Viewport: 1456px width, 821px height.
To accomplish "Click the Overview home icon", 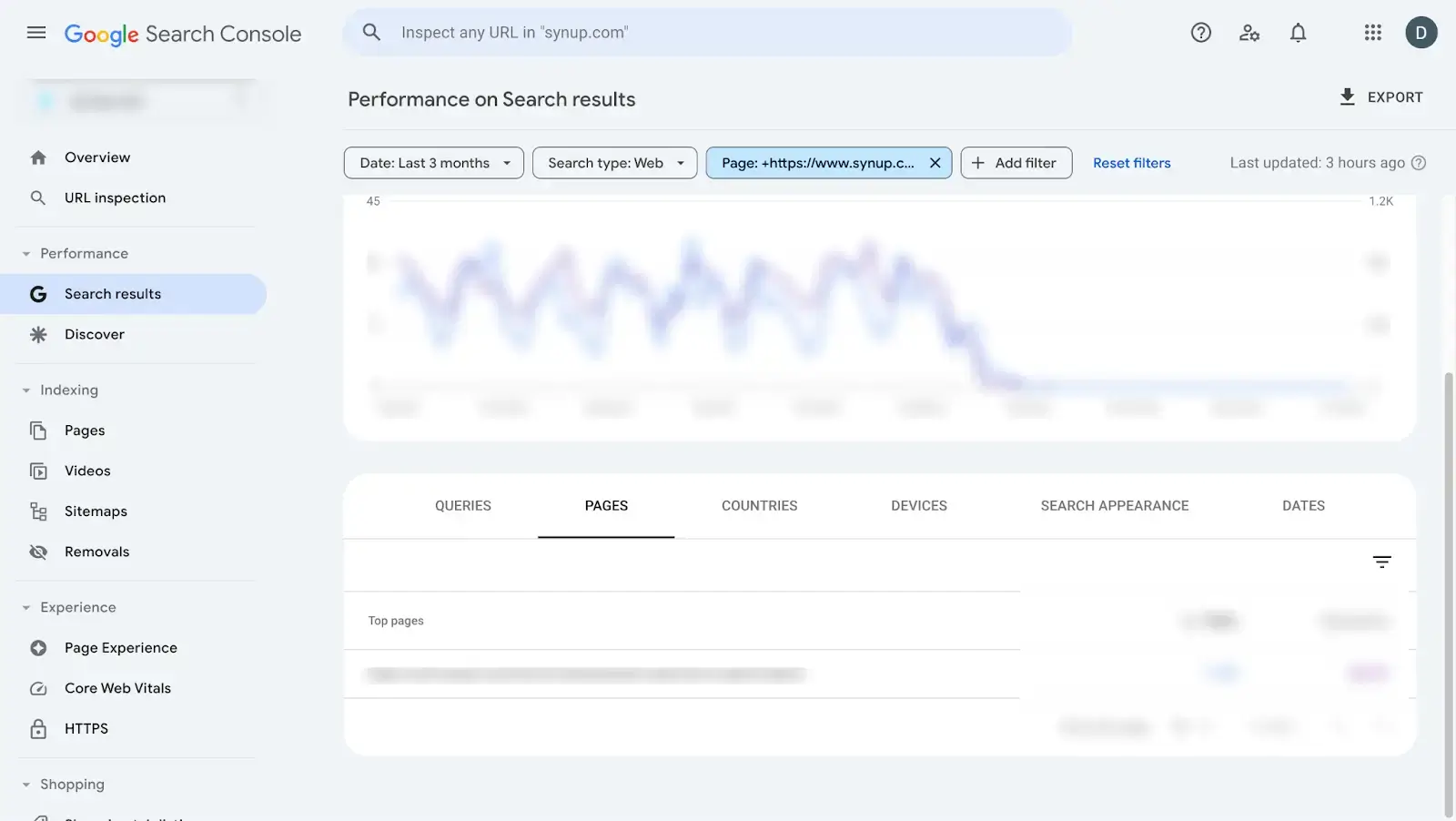I will click(38, 157).
